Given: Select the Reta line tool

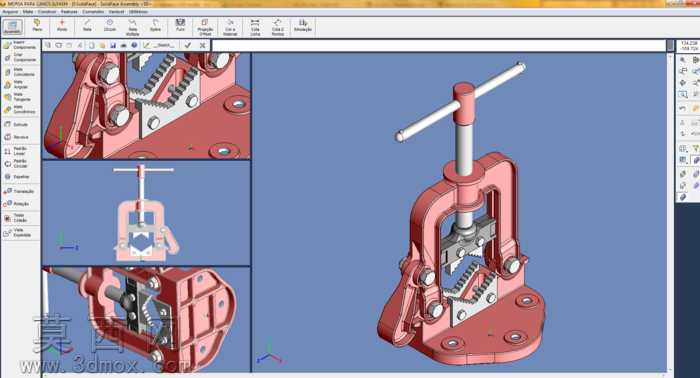Looking at the screenshot, I should tap(87, 25).
